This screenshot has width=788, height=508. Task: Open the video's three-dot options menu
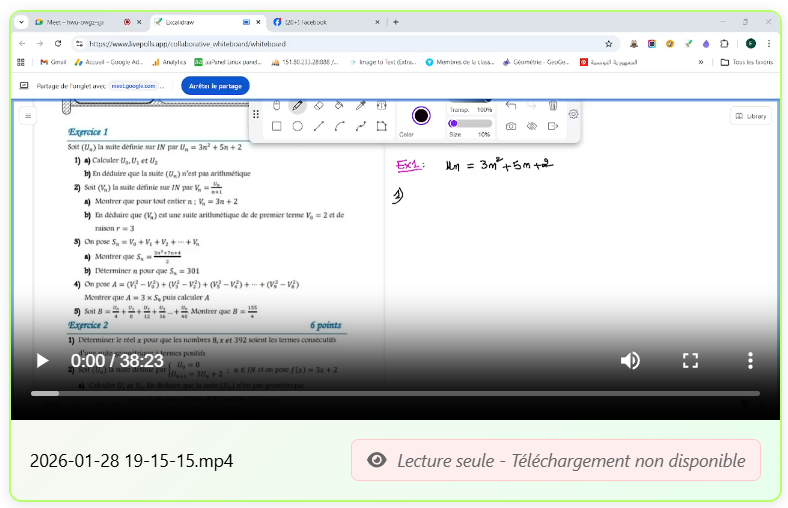tap(750, 361)
